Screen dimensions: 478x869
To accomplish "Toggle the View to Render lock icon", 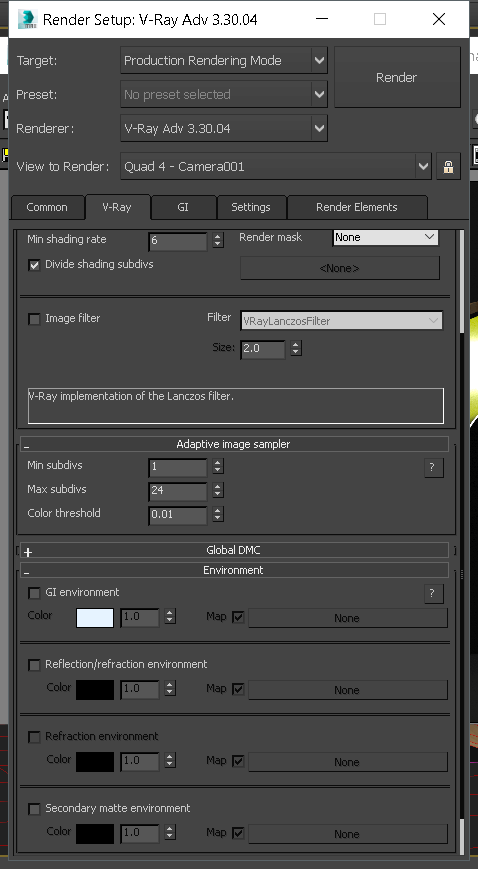I will point(448,166).
